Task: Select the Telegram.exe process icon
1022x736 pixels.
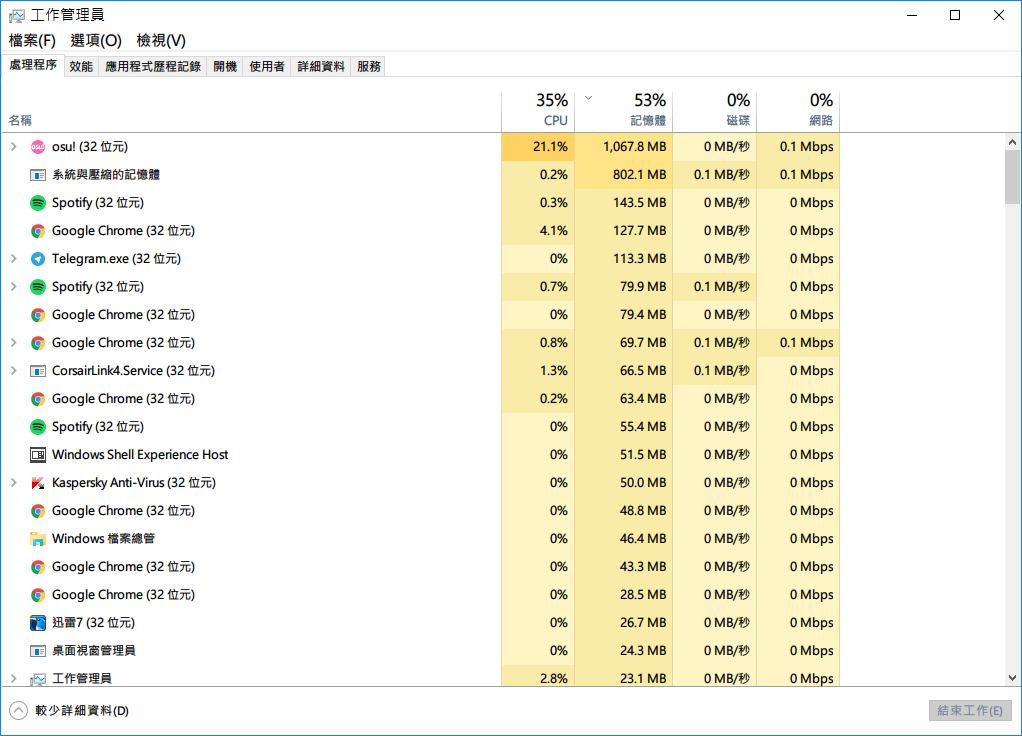Action: (38, 259)
